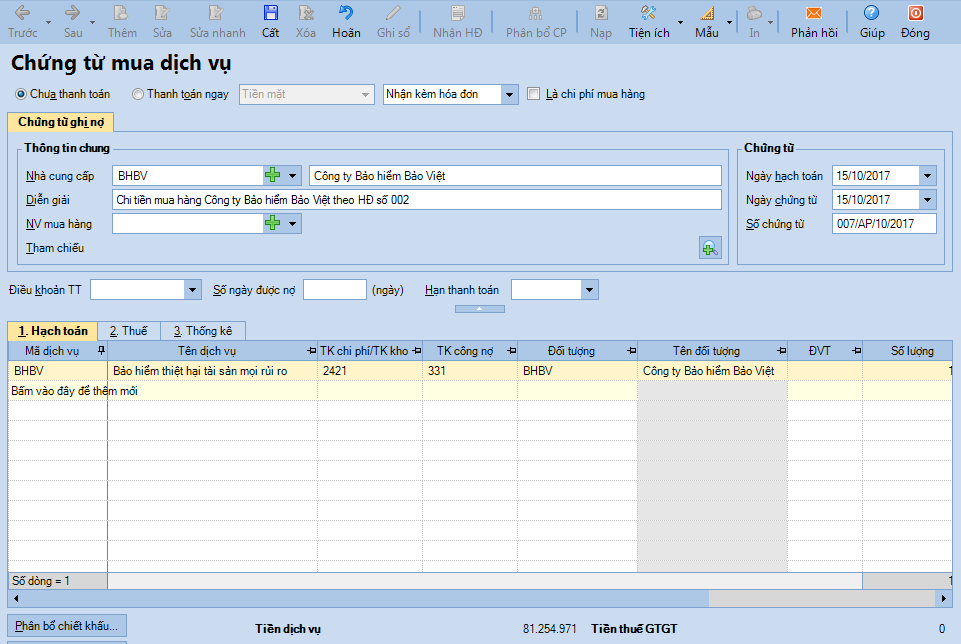Click the Diễn giải description field
The height and width of the screenshot is (644, 961).
417,200
